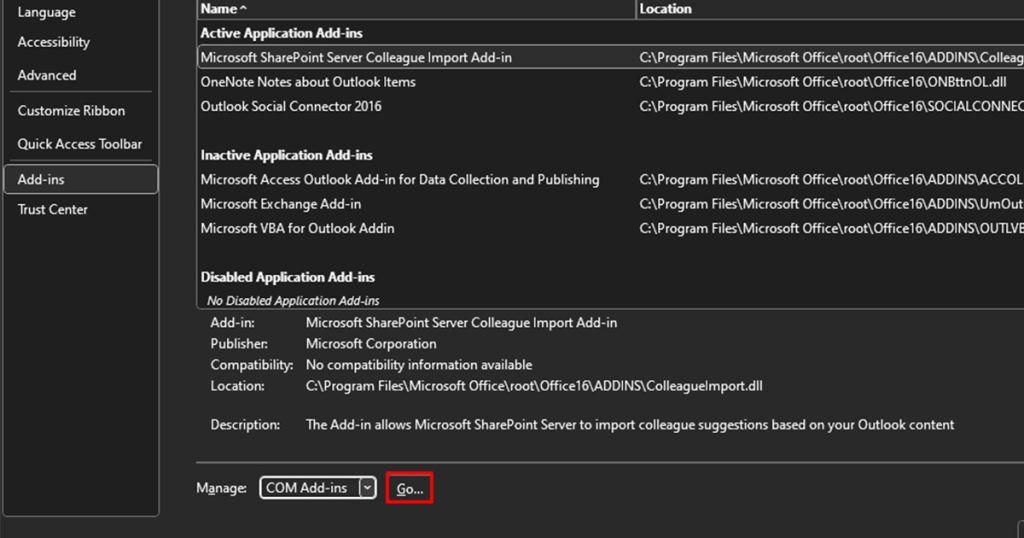Viewport: 1024px width, 538px height.
Task: Open the Language options category
Action: point(46,12)
